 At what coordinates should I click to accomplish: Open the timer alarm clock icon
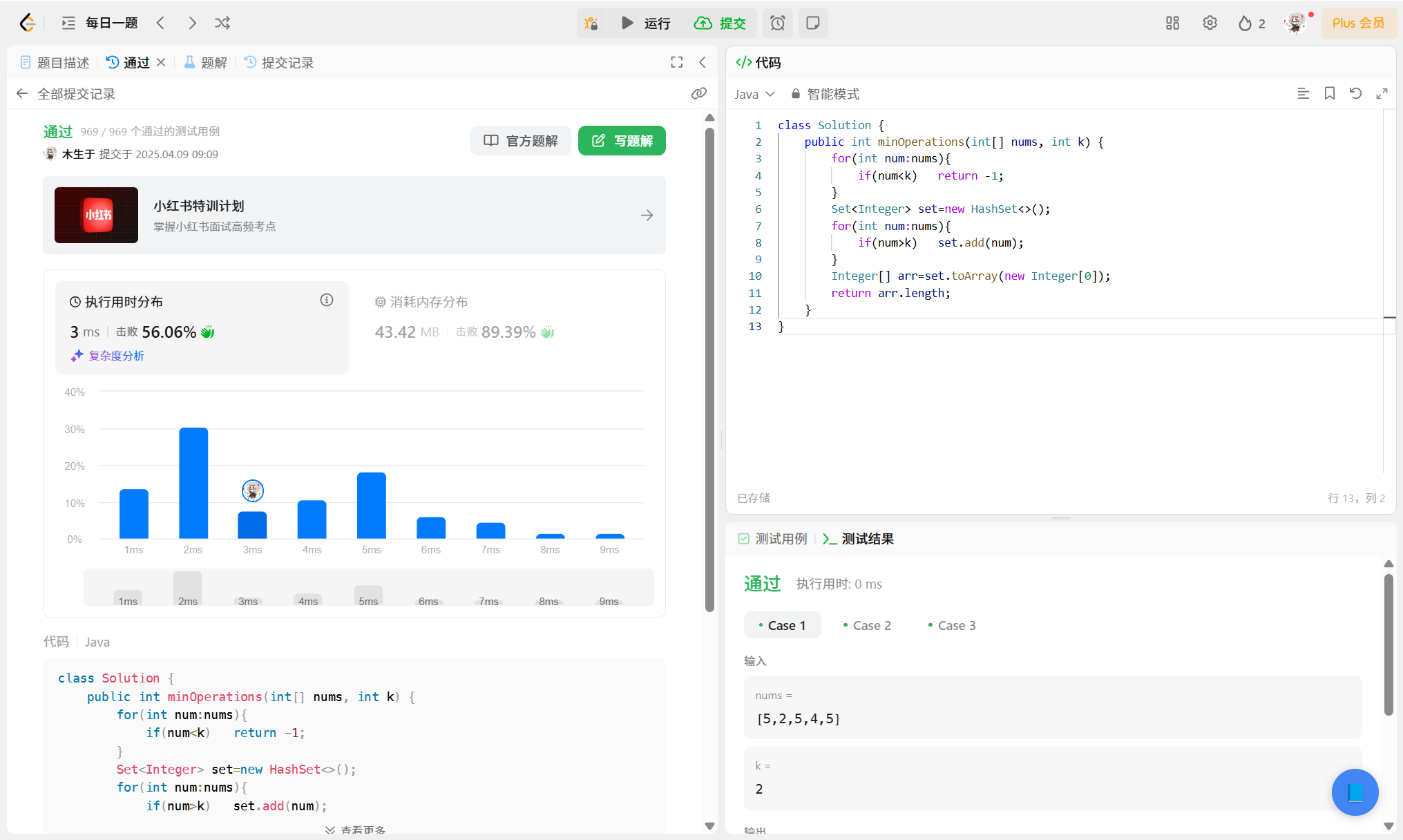778,23
